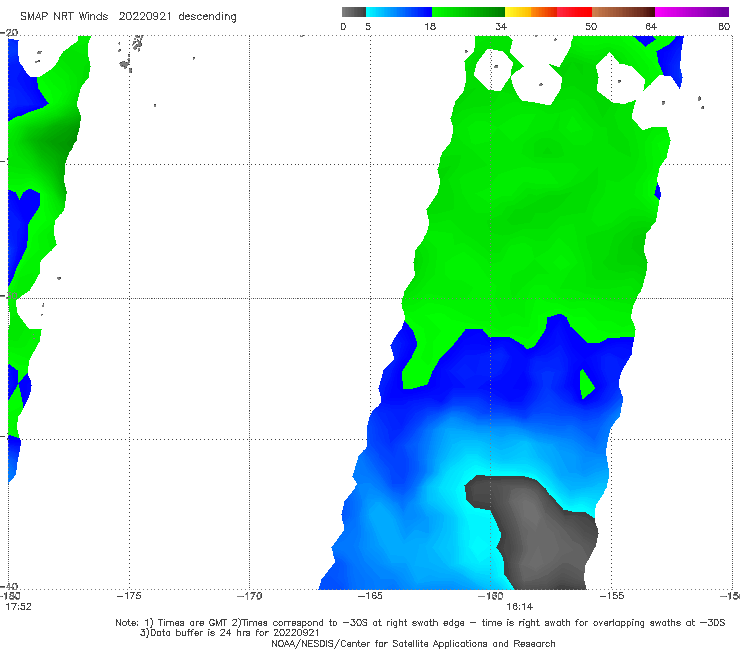Click the color bar label '5'
740x650 pixels.
point(368,26)
